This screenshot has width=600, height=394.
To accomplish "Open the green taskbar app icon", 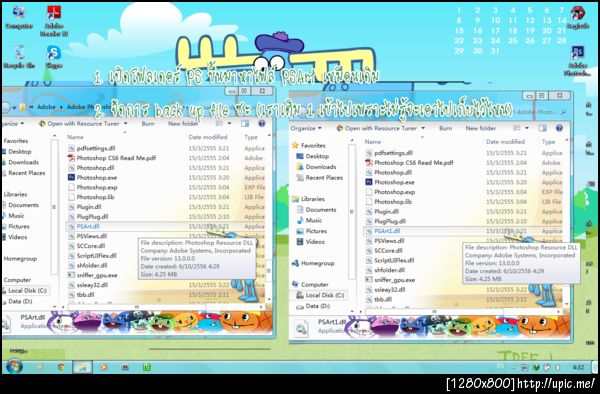I will 147,367.
